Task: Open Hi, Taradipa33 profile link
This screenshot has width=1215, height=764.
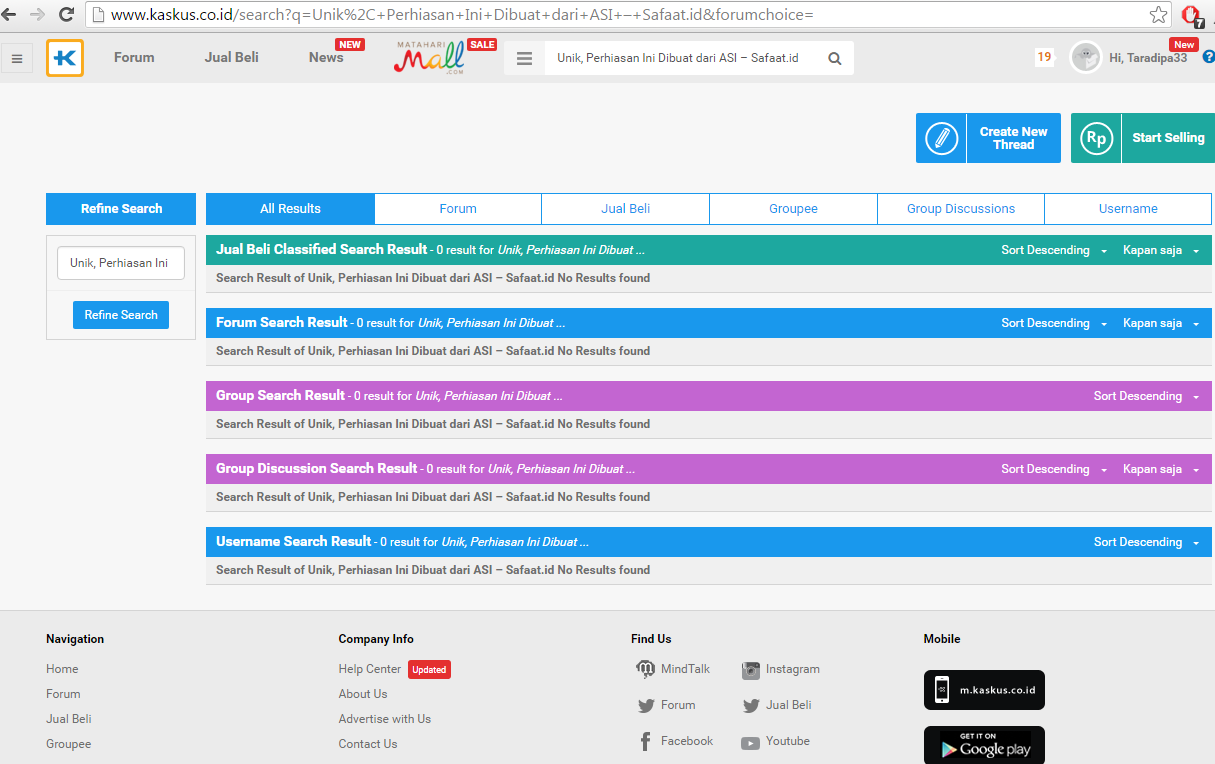Action: (1148, 58)
